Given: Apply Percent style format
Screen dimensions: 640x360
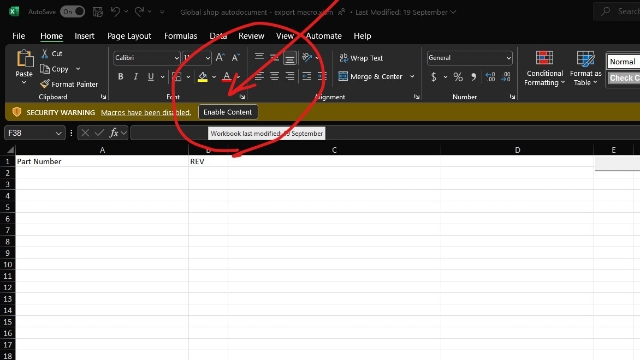Looking at the screenshot, I should (458, 77).
